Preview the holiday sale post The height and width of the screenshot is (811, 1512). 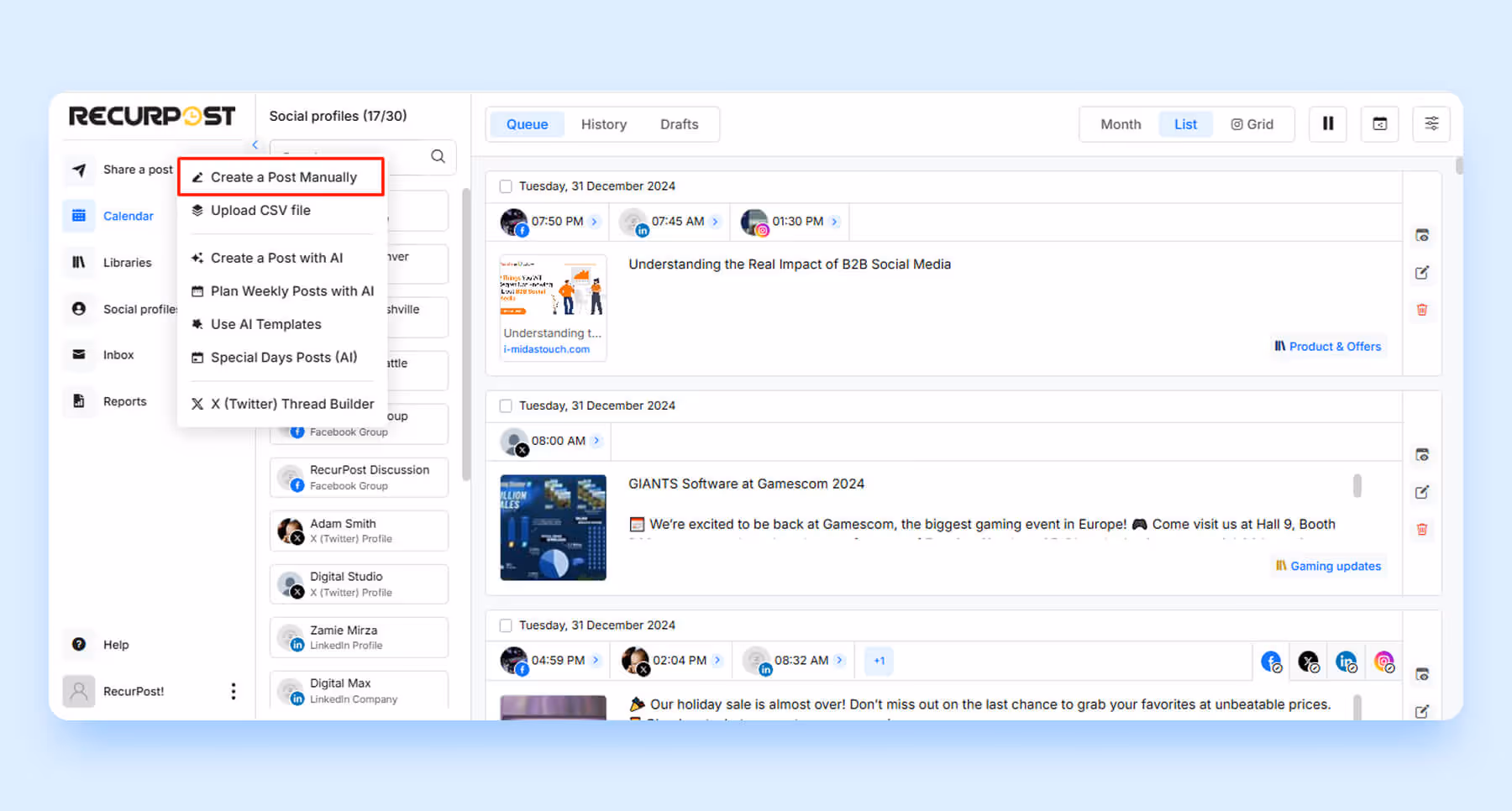pyautogui.click(x=1421, y=672)
